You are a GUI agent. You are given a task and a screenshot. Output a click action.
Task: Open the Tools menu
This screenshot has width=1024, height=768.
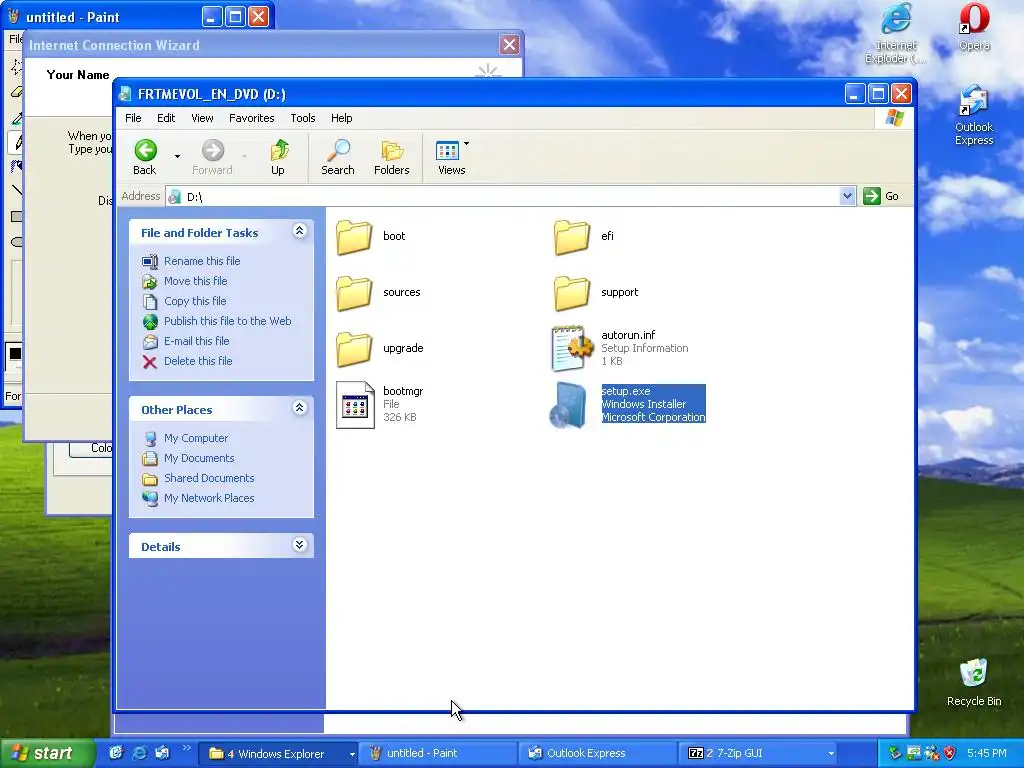(303, 118)
